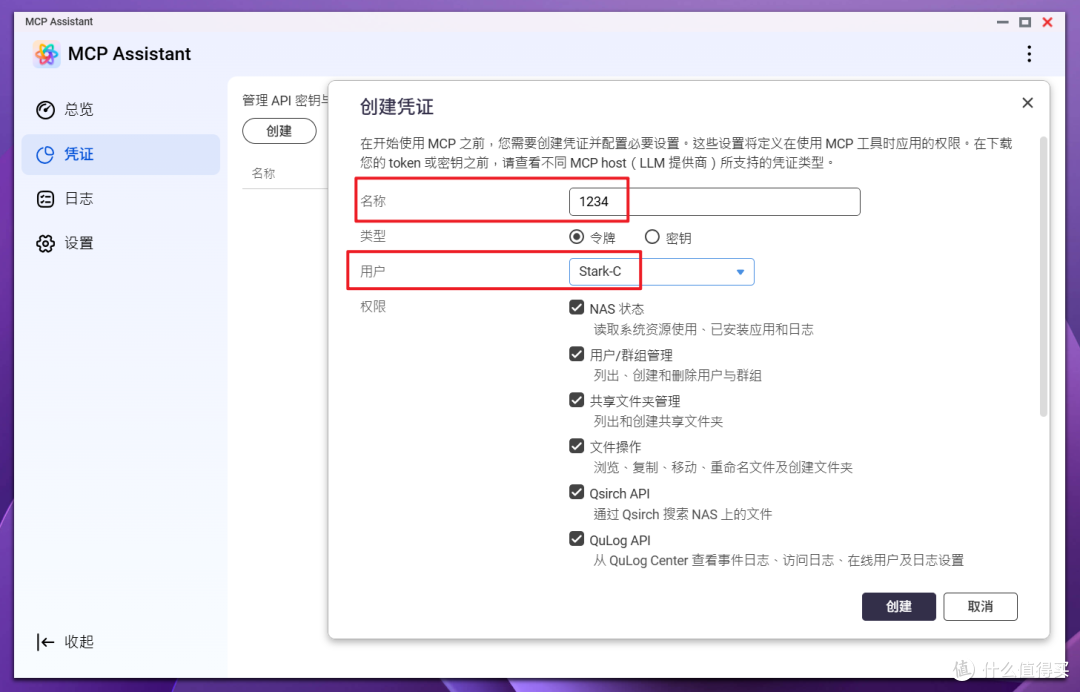Click the dialog's vertical scrollbar
The image size is (1080, 692).
[x=1043, y=275]
